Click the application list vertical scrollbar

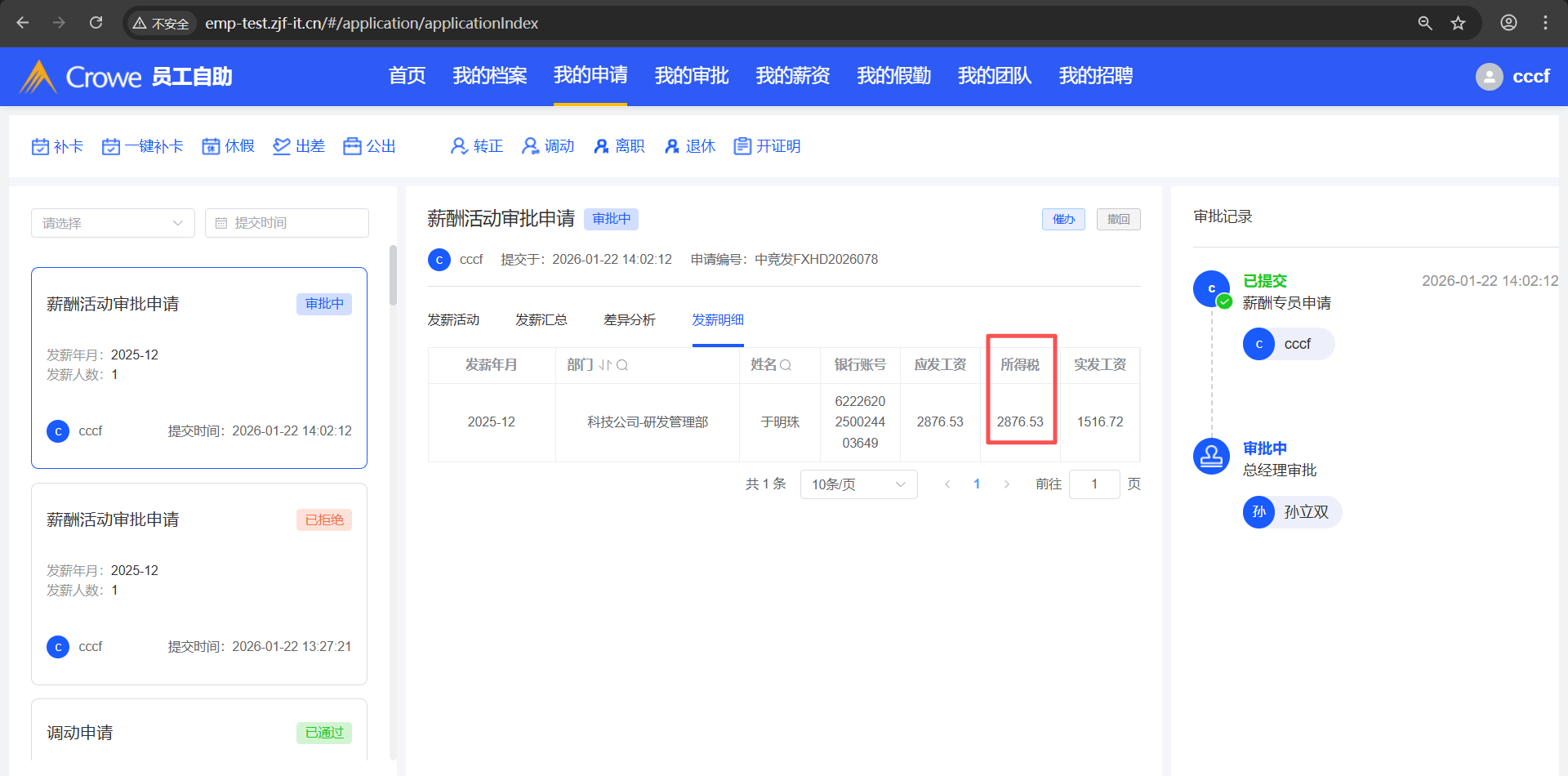(x=393, y=278)
